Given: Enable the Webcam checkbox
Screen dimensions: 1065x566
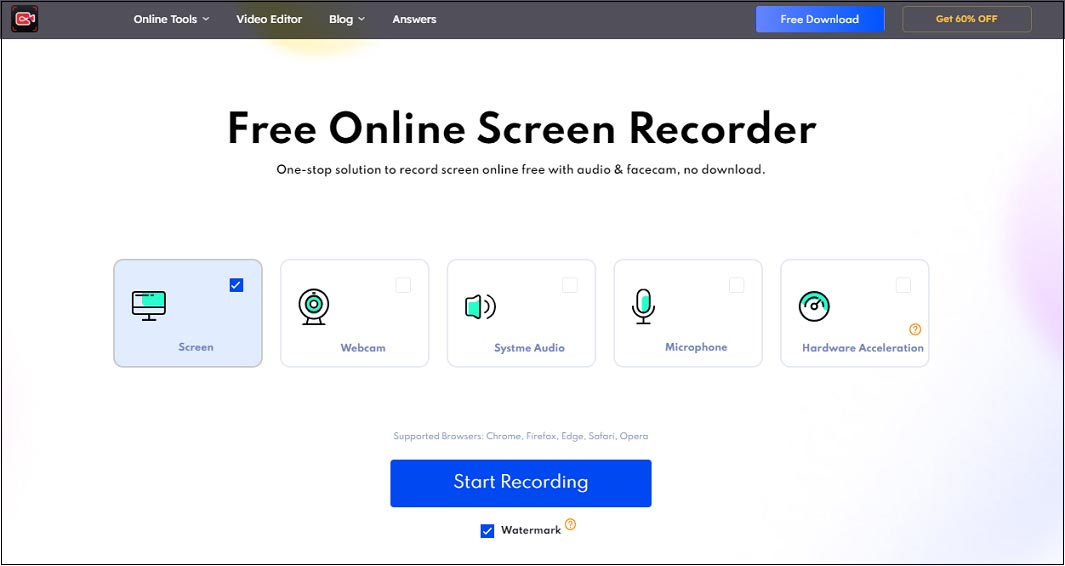Looking at the screenshot, I should tap(403, 285).
